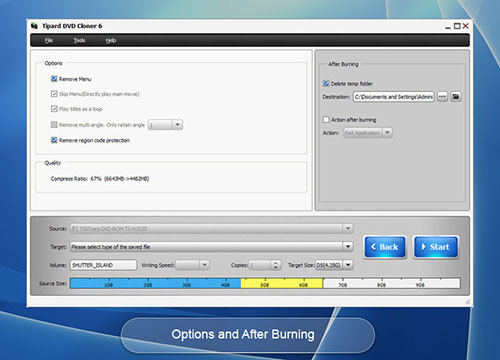Browse destination with the ellipsis button
The image size is (500, 360).
[x=442, y=97]
